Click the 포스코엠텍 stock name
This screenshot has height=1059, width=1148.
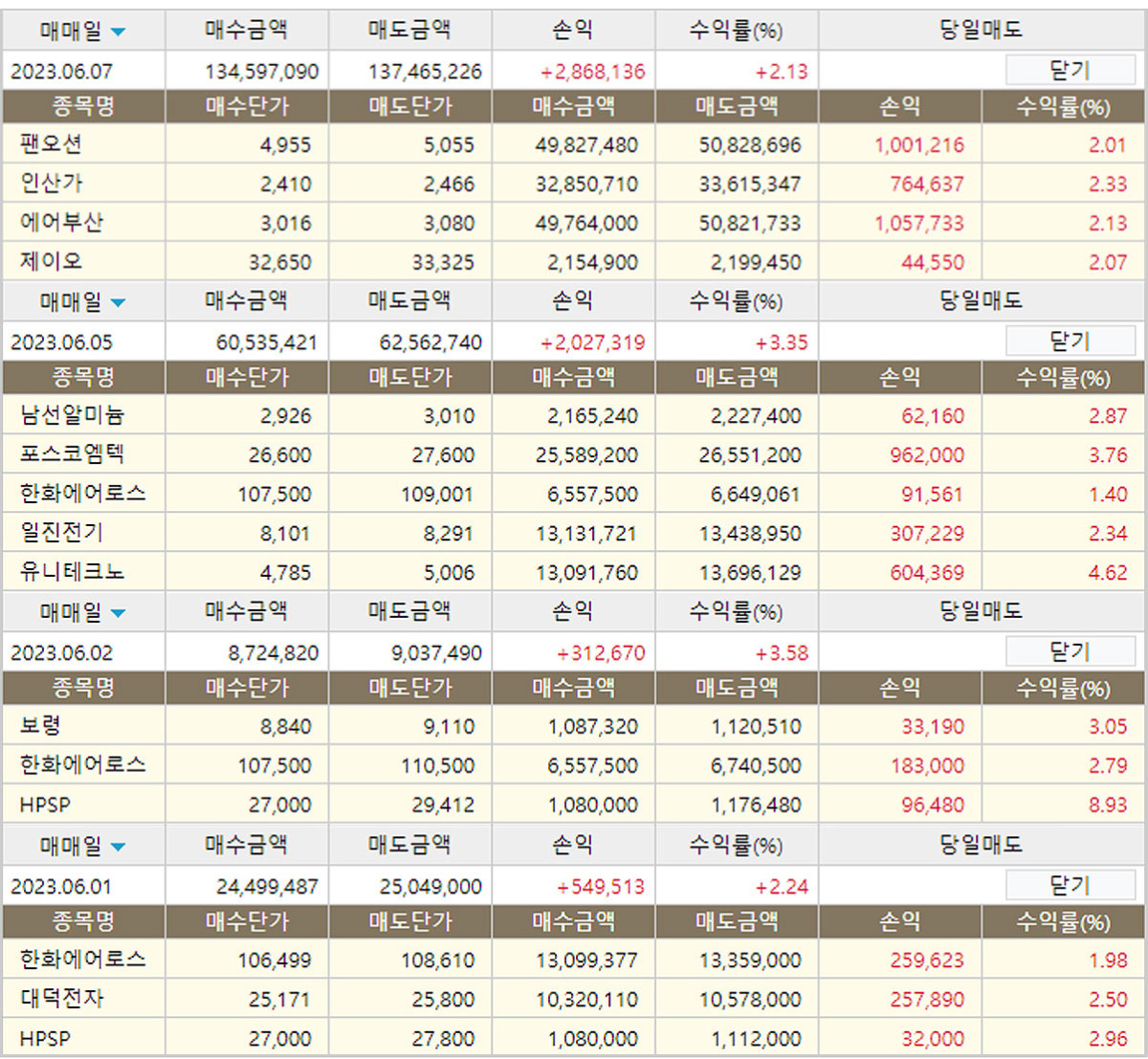pyautogui.click(x=73, y=454)
